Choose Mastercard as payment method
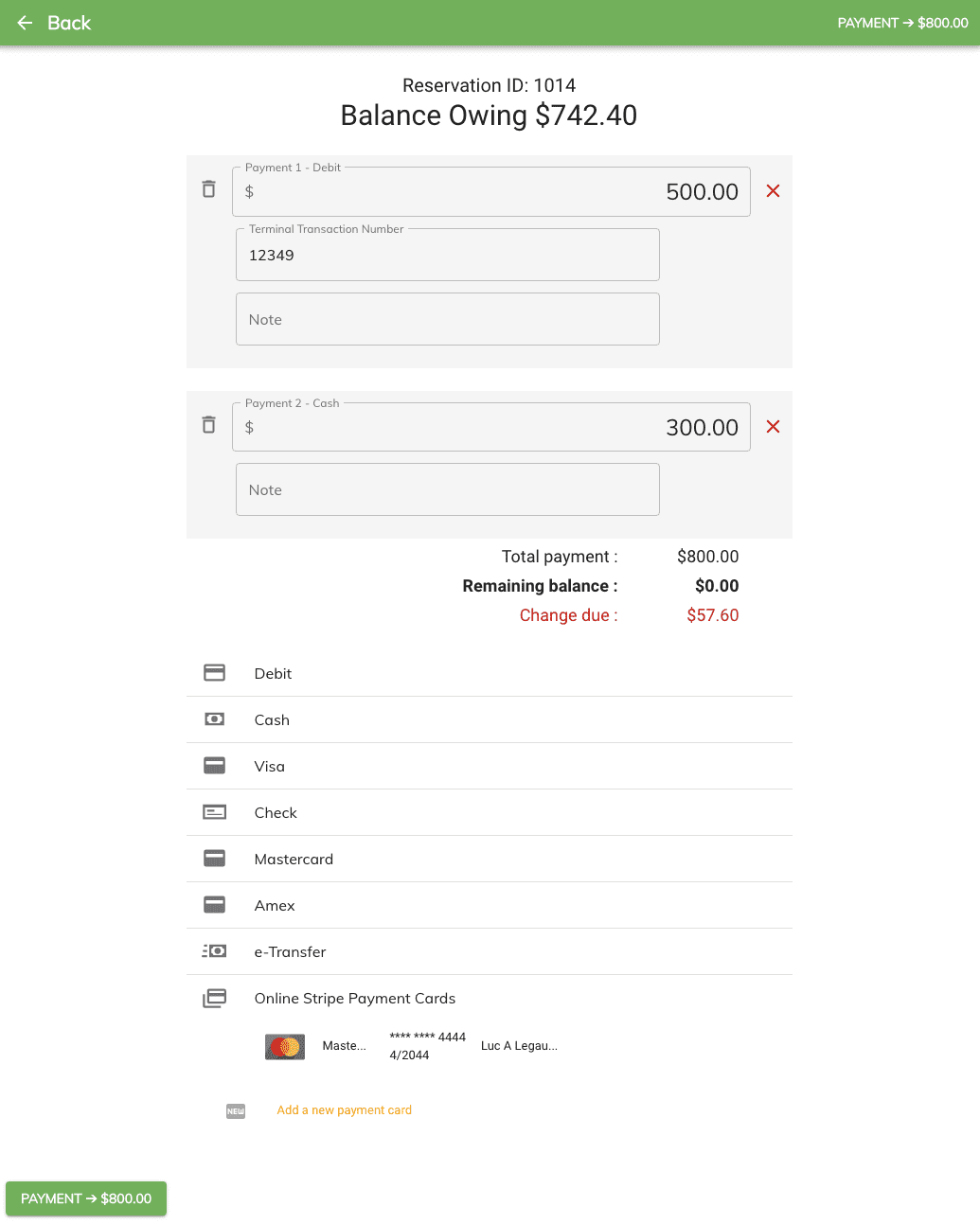Viewport: 980px width, 1224px height. coord(490,859)
